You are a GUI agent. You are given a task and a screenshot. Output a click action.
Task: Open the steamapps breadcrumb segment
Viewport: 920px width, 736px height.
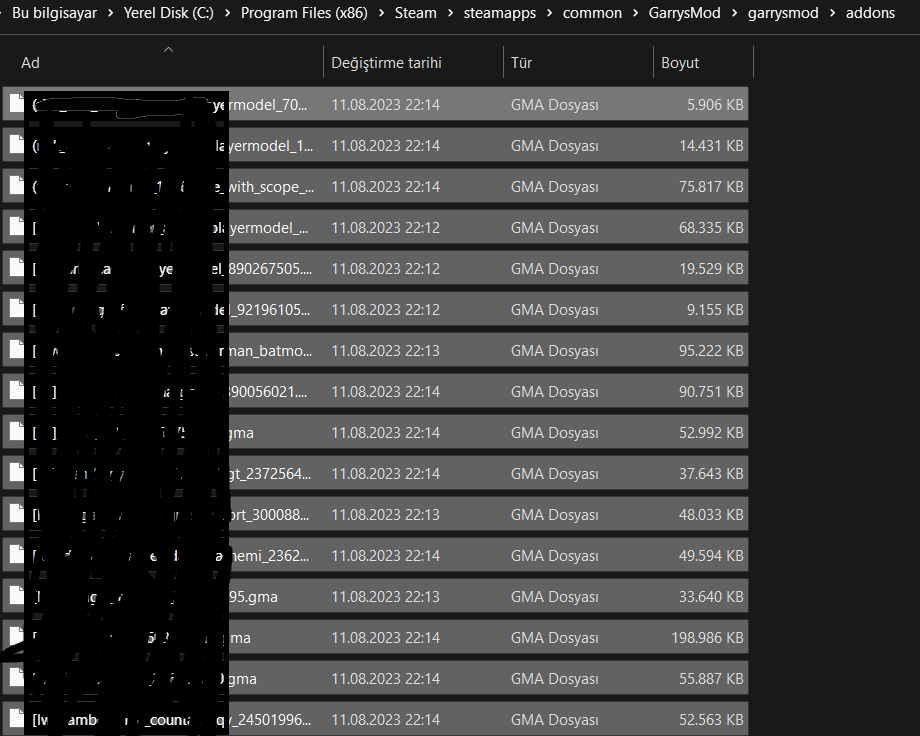pyautogui.click(x=499, y=13)
